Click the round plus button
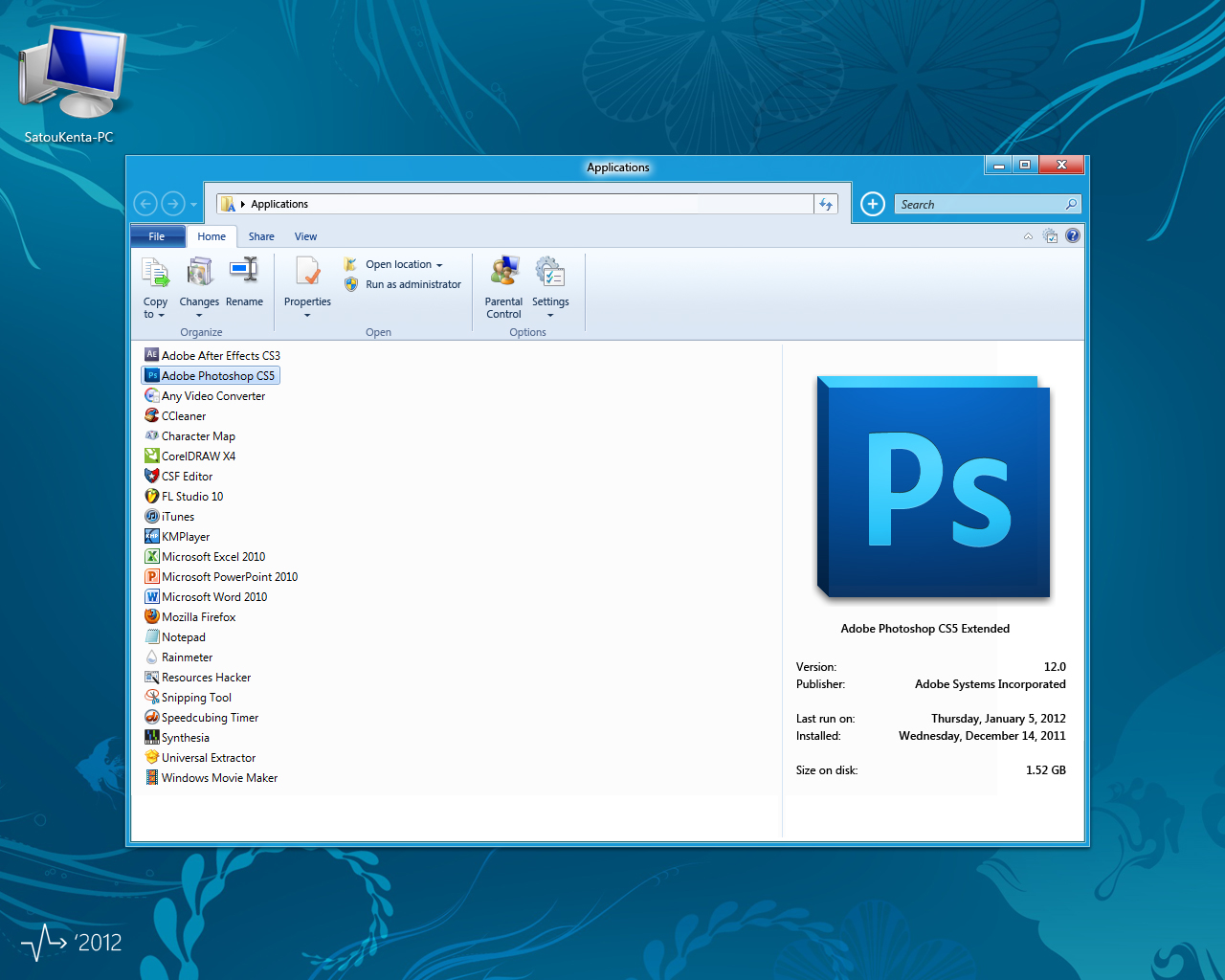The width and height of the screenshot is (1225, 980). (x=873, y=204)
